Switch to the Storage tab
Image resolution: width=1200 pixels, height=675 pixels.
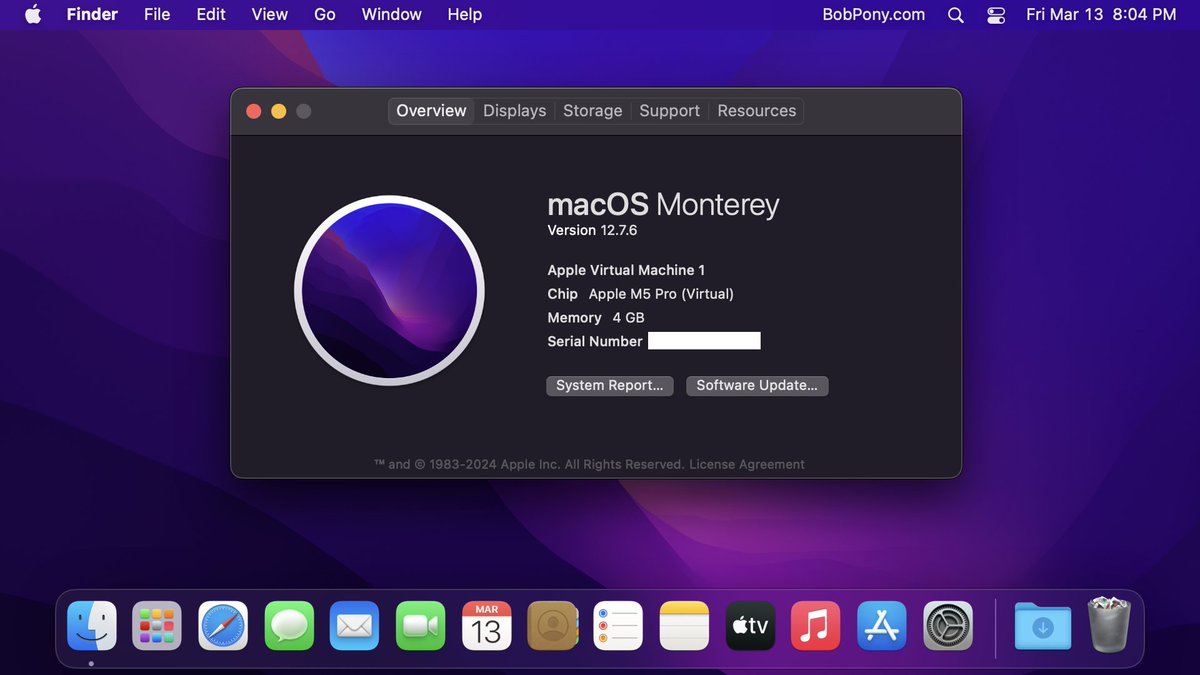coord(593,111)
